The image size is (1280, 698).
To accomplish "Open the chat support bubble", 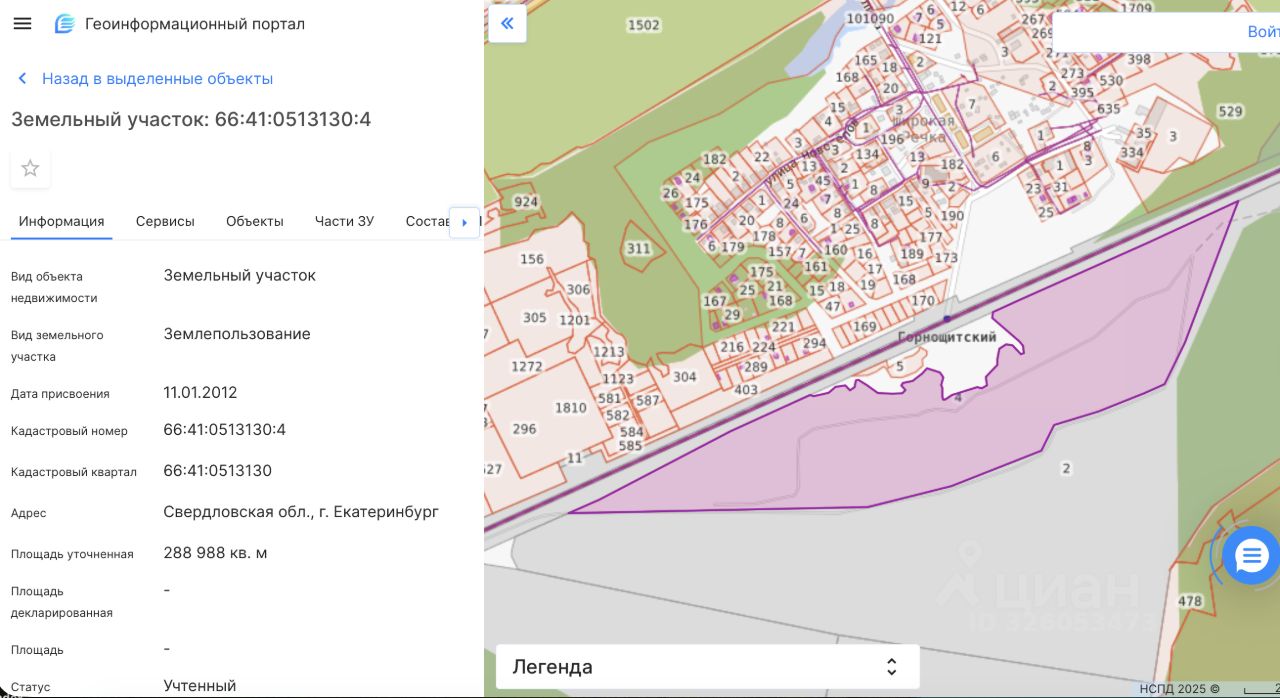I will point(1250,555).
